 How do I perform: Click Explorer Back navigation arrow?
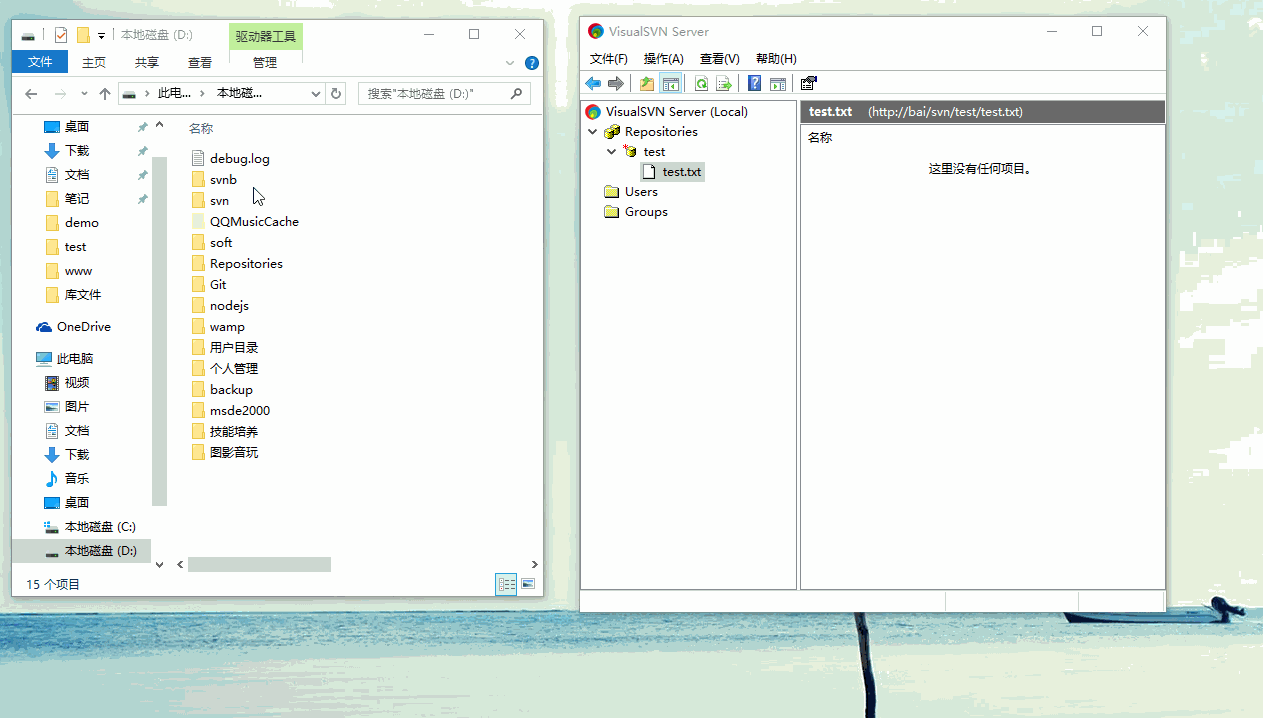(31, 94)
